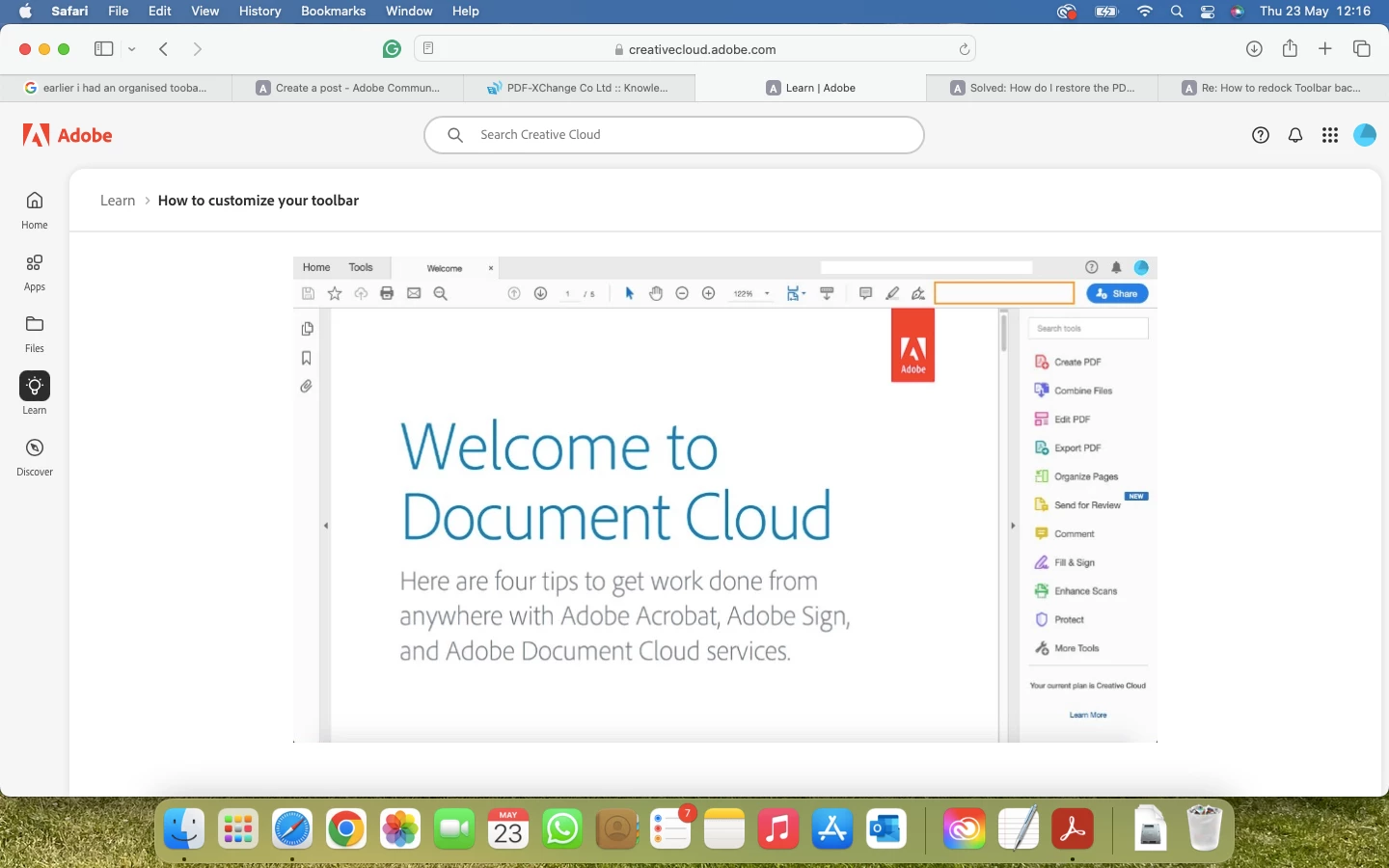Go to Home in Adobe sidebar
The height and width of the screenshot is (868, 1389).
(x=35, y=210)
